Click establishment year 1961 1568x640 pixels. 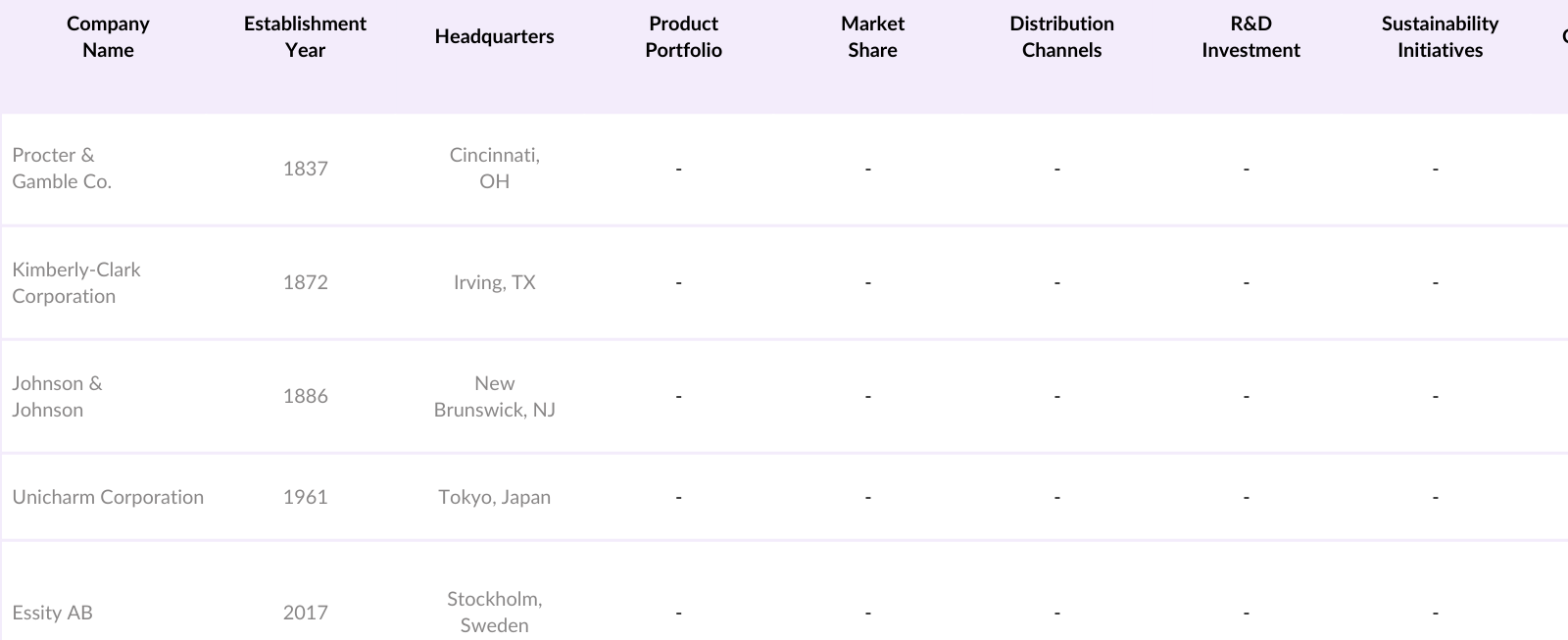pyautogui.click(x=305, y=497)
